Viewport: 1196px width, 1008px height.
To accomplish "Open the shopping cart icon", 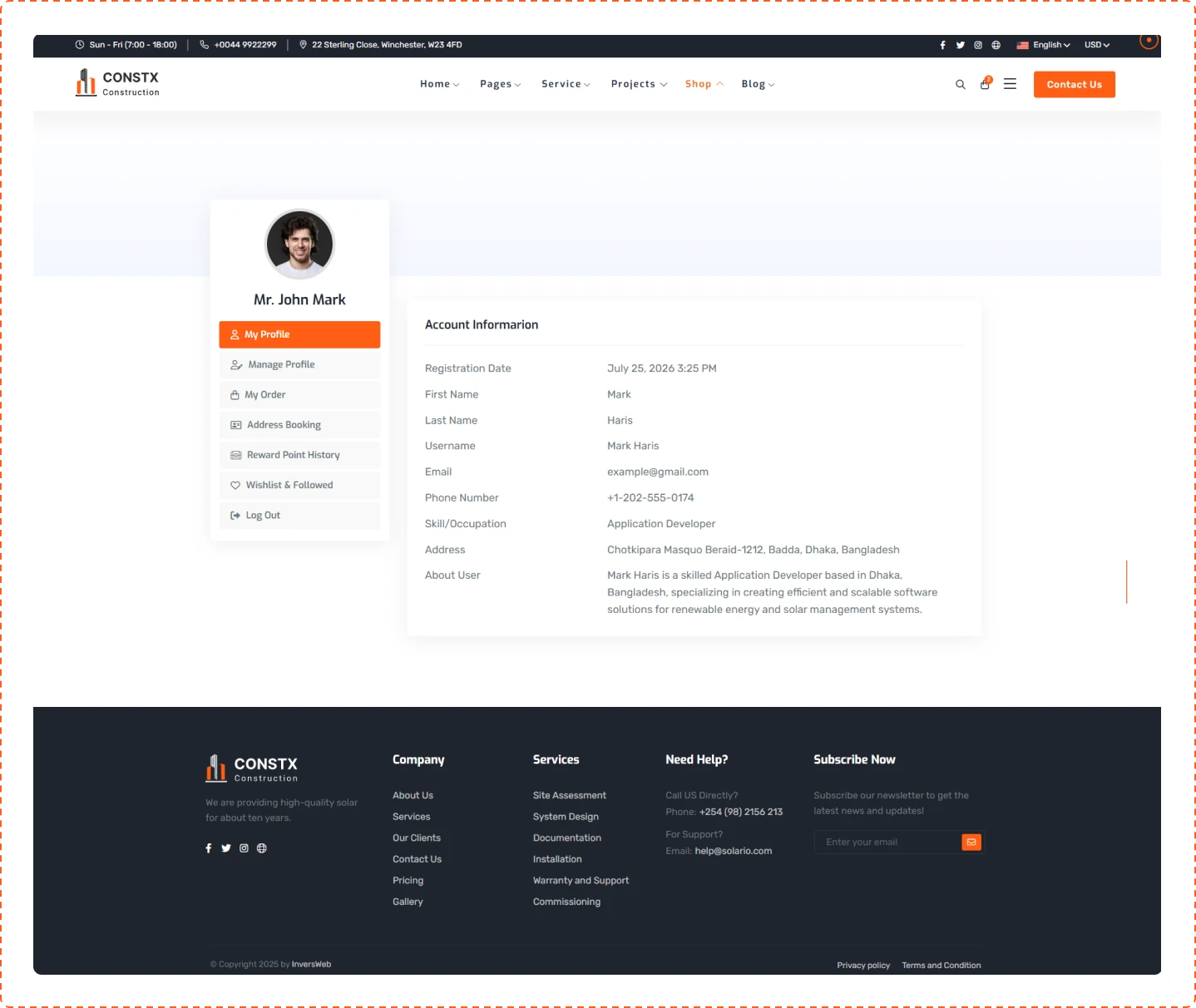I will coord(986,84).
